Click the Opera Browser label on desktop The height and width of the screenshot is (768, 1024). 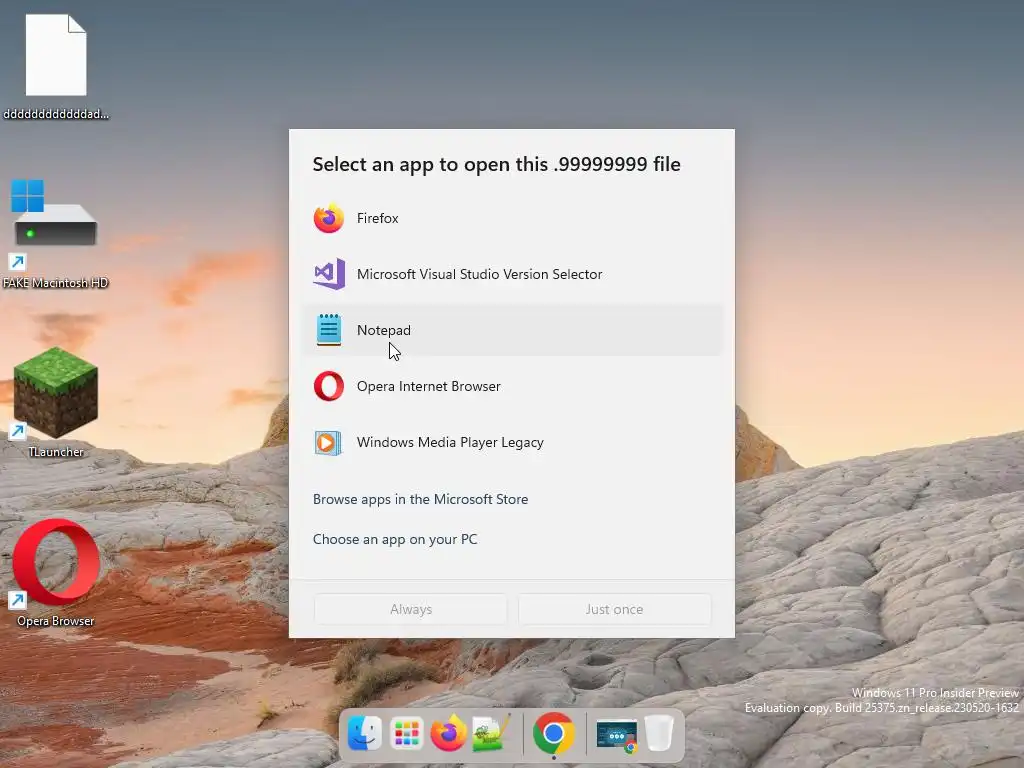pos(56,621)
